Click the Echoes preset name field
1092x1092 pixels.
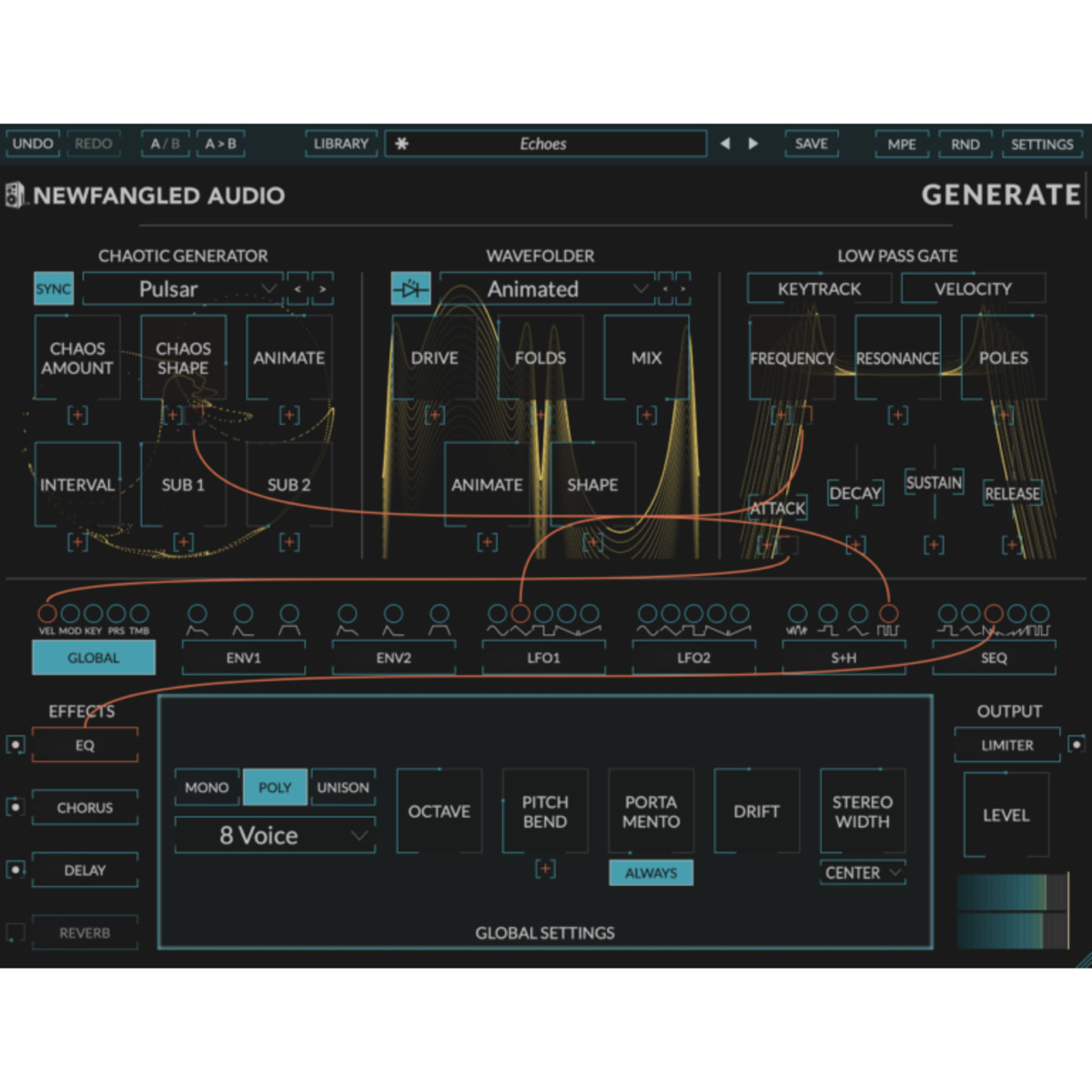coord(544,143)
